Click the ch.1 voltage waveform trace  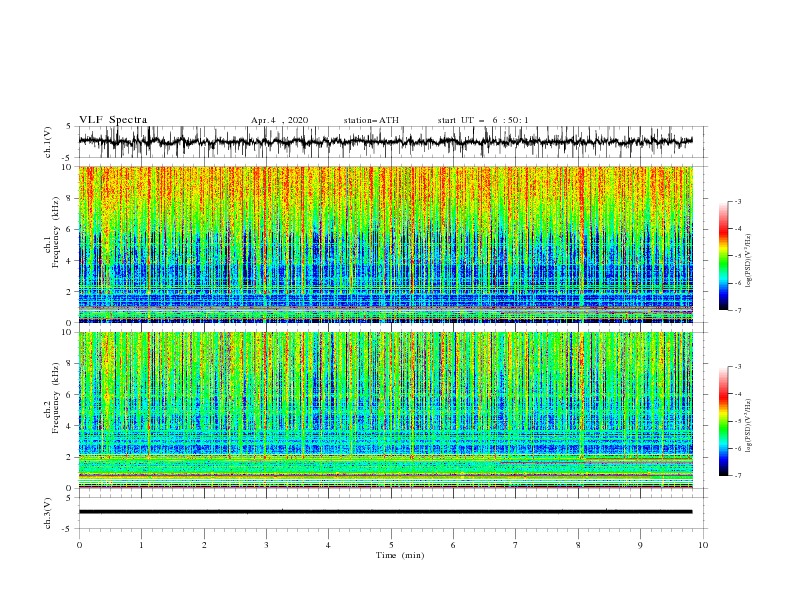pyautogui.click(x=385, y=141)
